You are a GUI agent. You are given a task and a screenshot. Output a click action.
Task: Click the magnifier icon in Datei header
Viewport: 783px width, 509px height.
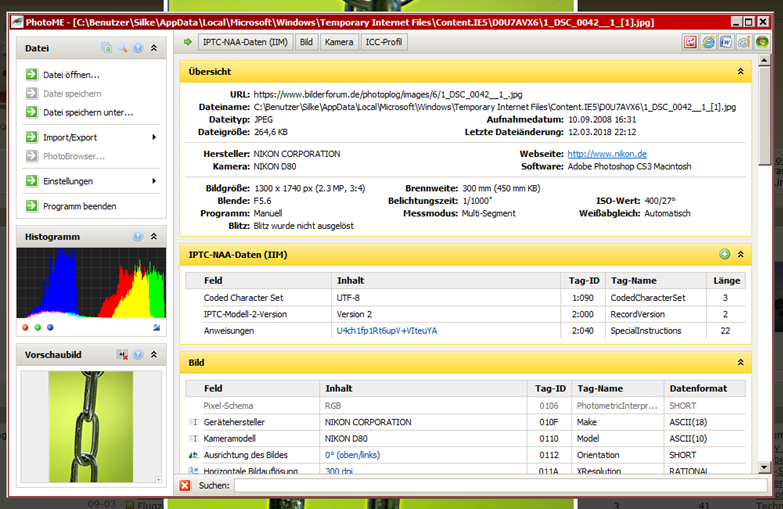[x=122, y=47]
